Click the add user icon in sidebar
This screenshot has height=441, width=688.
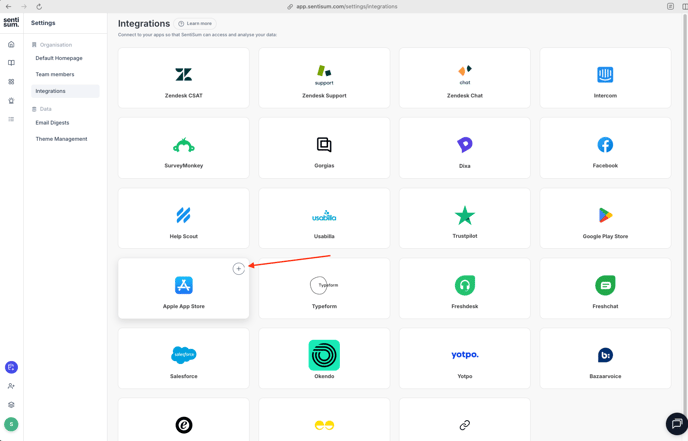tap(11, 386)
